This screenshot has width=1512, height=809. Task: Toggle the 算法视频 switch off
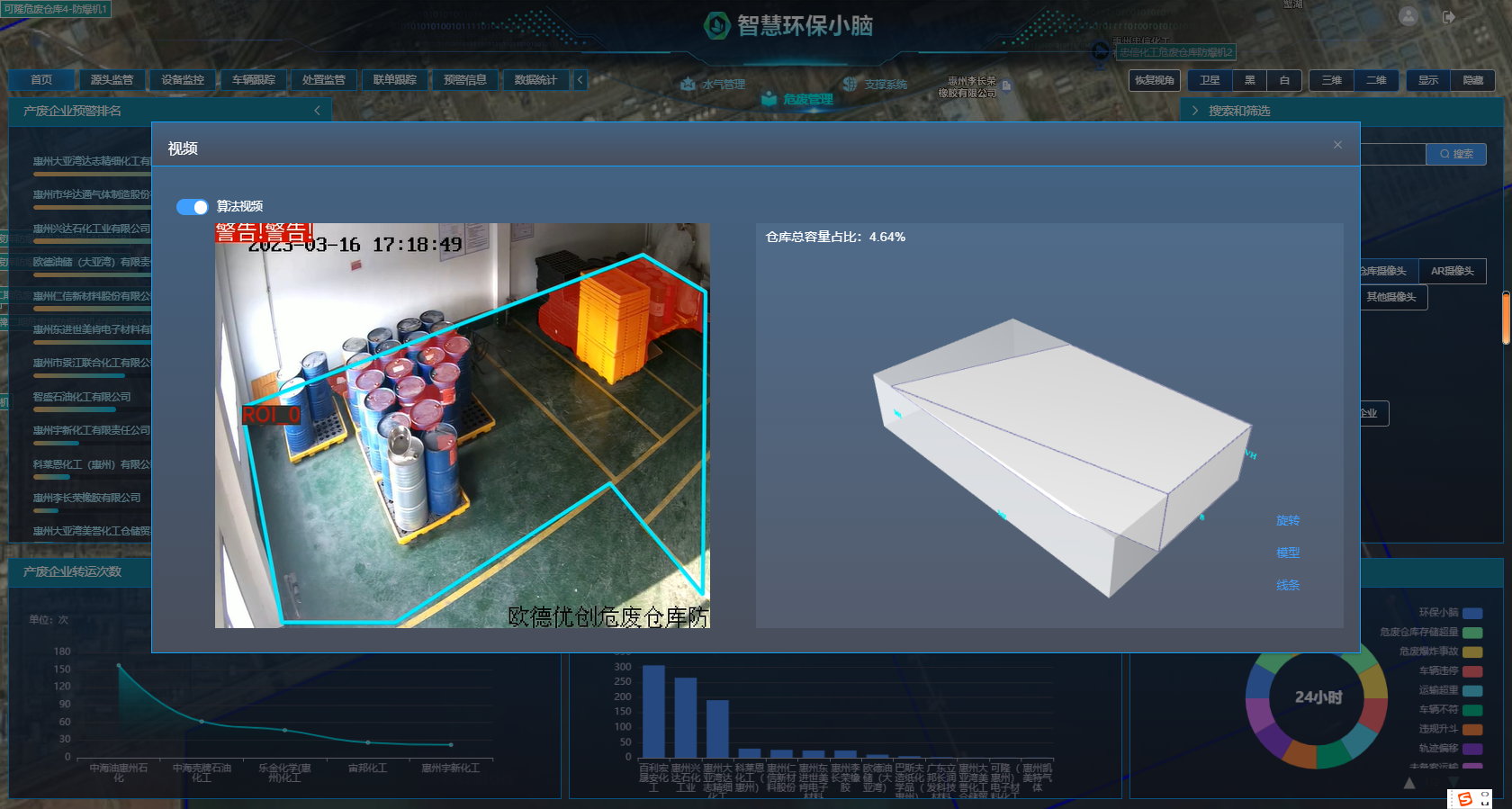(x=192, y=207)
